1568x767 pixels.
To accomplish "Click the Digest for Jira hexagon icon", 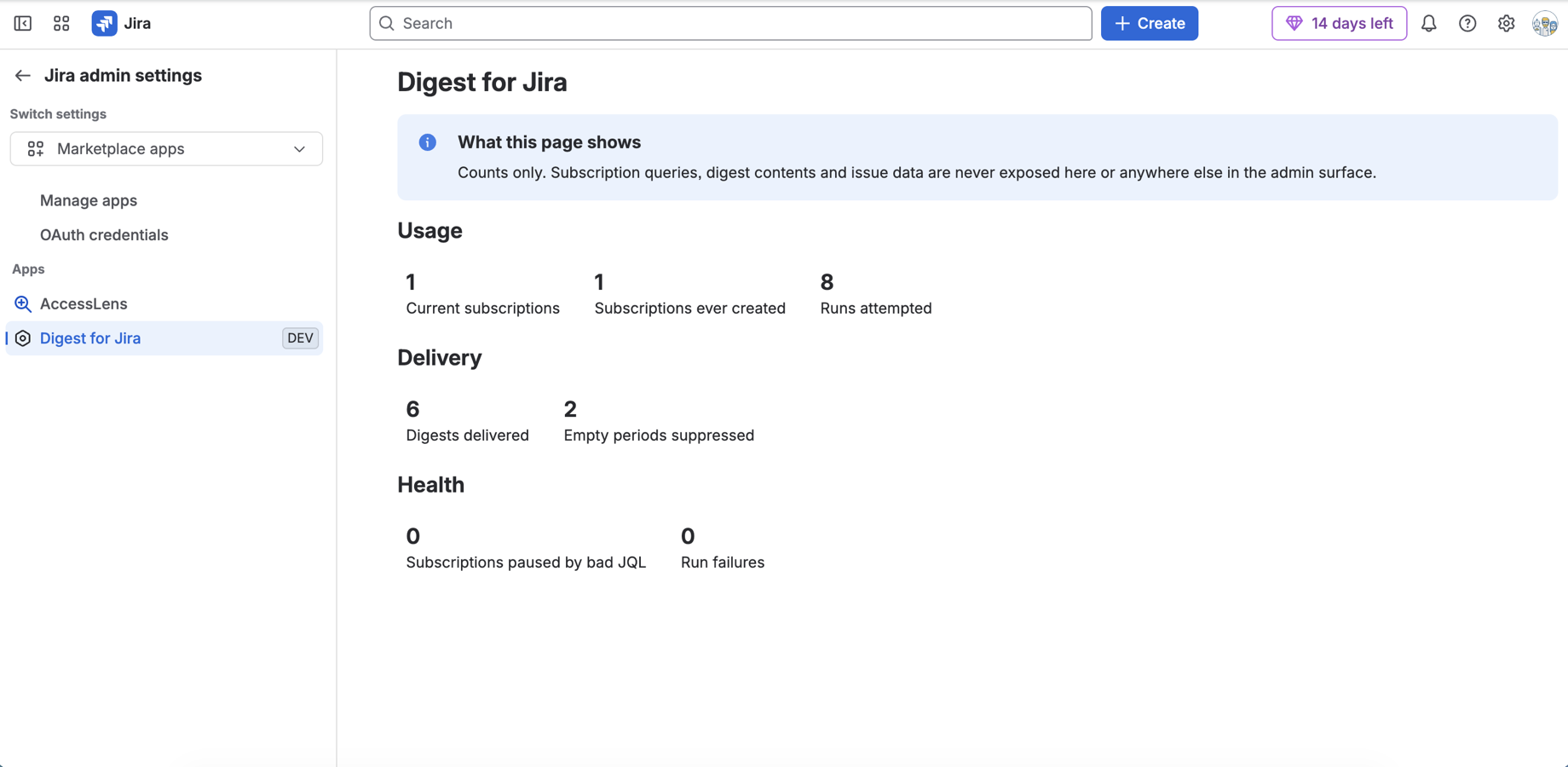I will [23, 338].
